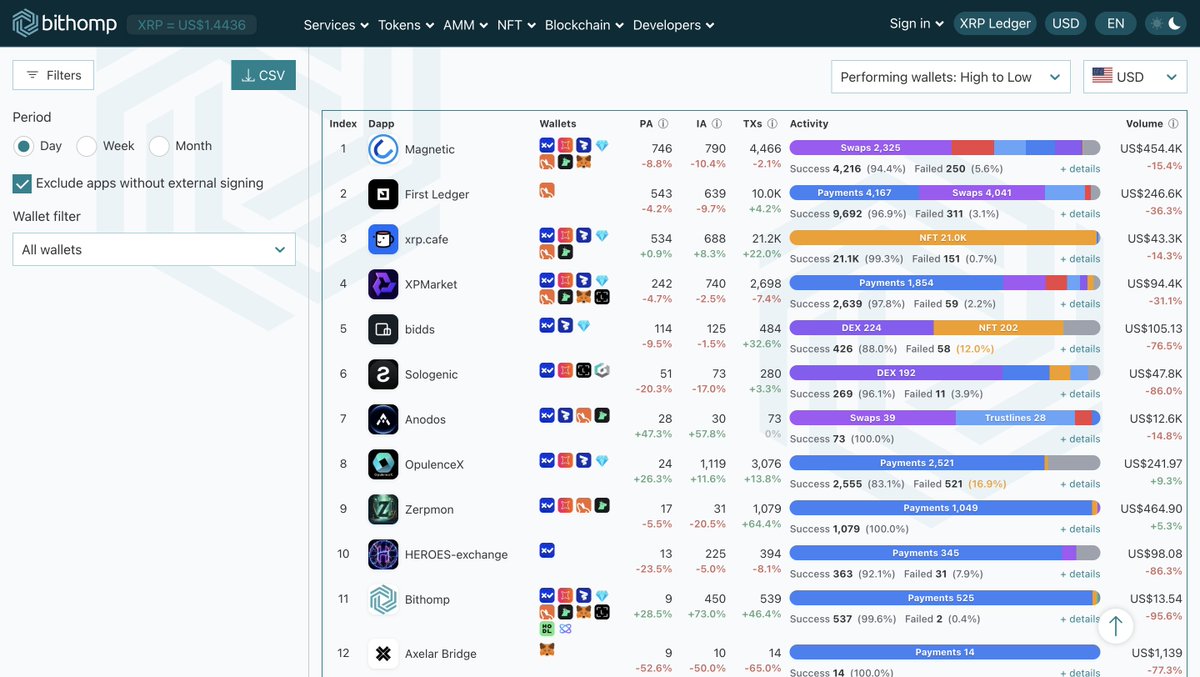Expand the Sign in menu
This screenshot has width=1200, height=677.
pos(916,23)
